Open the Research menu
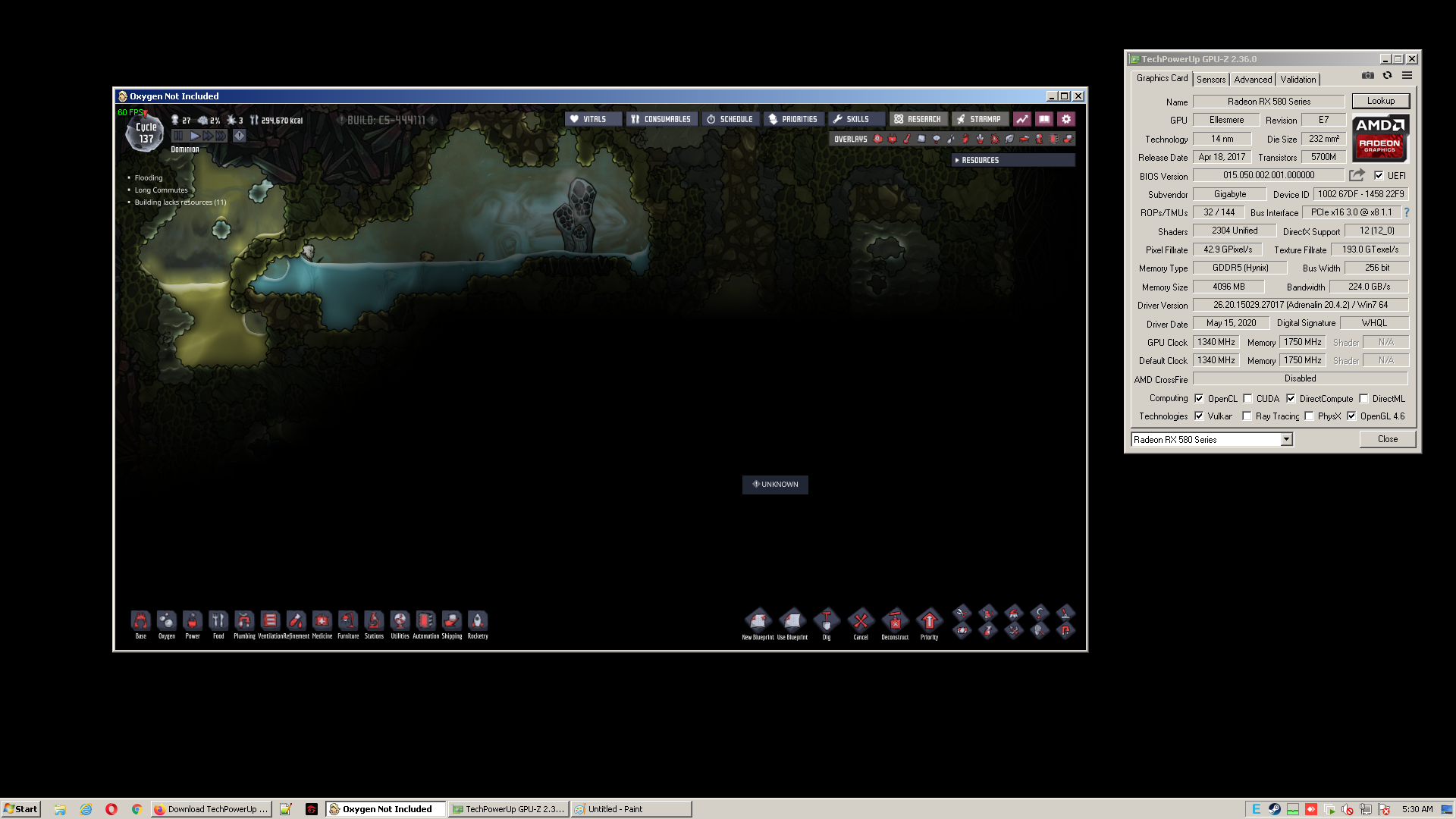 pyautogui.click(x=918, y=119)
